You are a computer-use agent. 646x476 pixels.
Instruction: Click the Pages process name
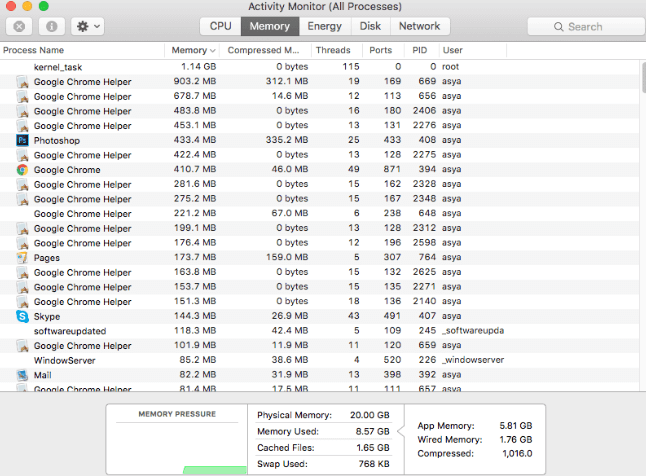click(x=47, y=258)
